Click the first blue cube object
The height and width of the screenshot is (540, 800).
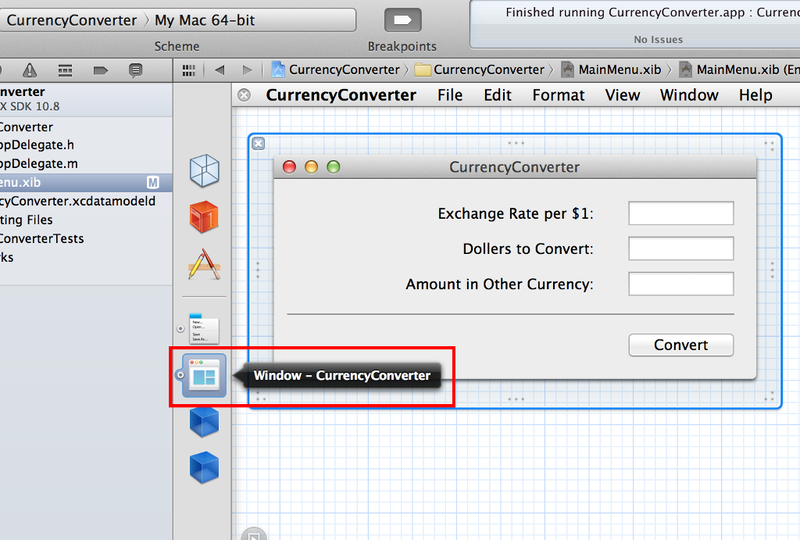pyautogui.click(x=204, y=421)
